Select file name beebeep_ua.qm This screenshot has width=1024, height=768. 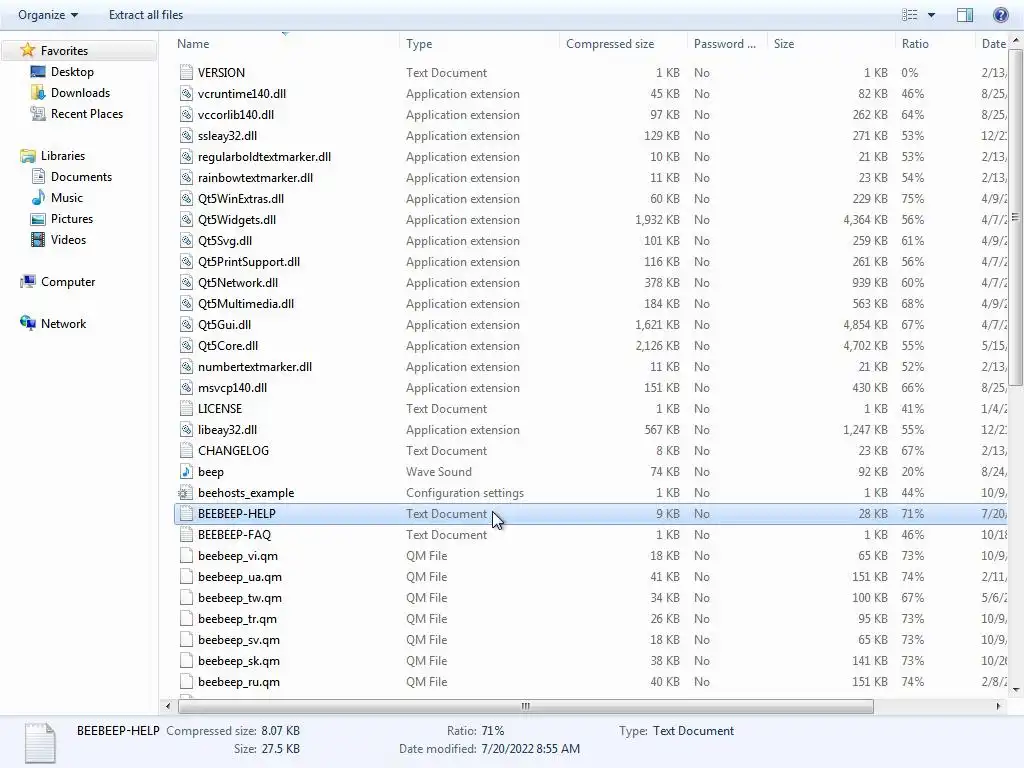[x=240, y=577]
